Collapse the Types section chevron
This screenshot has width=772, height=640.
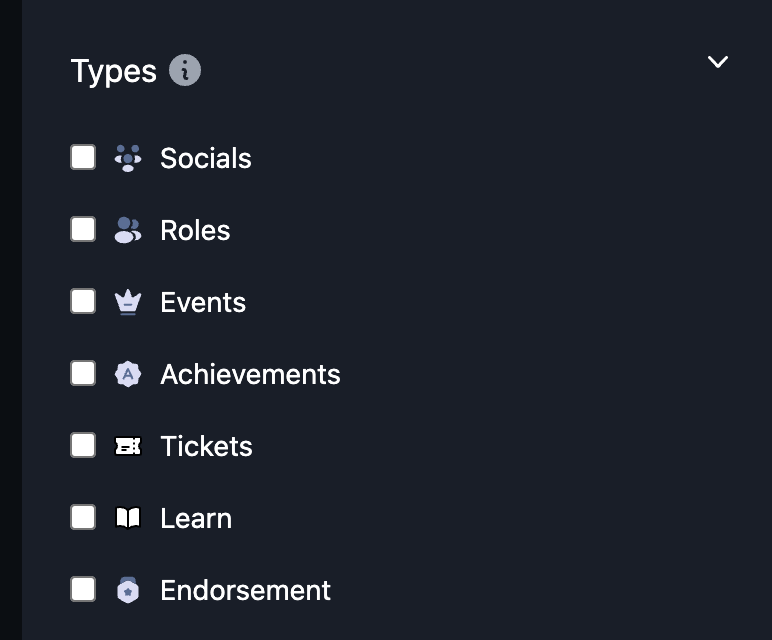click(x=718, y=62)
